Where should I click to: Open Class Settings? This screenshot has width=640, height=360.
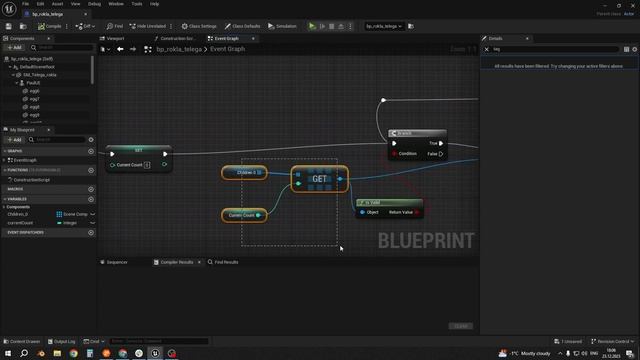pyautogui.click(x=199, y=26)
